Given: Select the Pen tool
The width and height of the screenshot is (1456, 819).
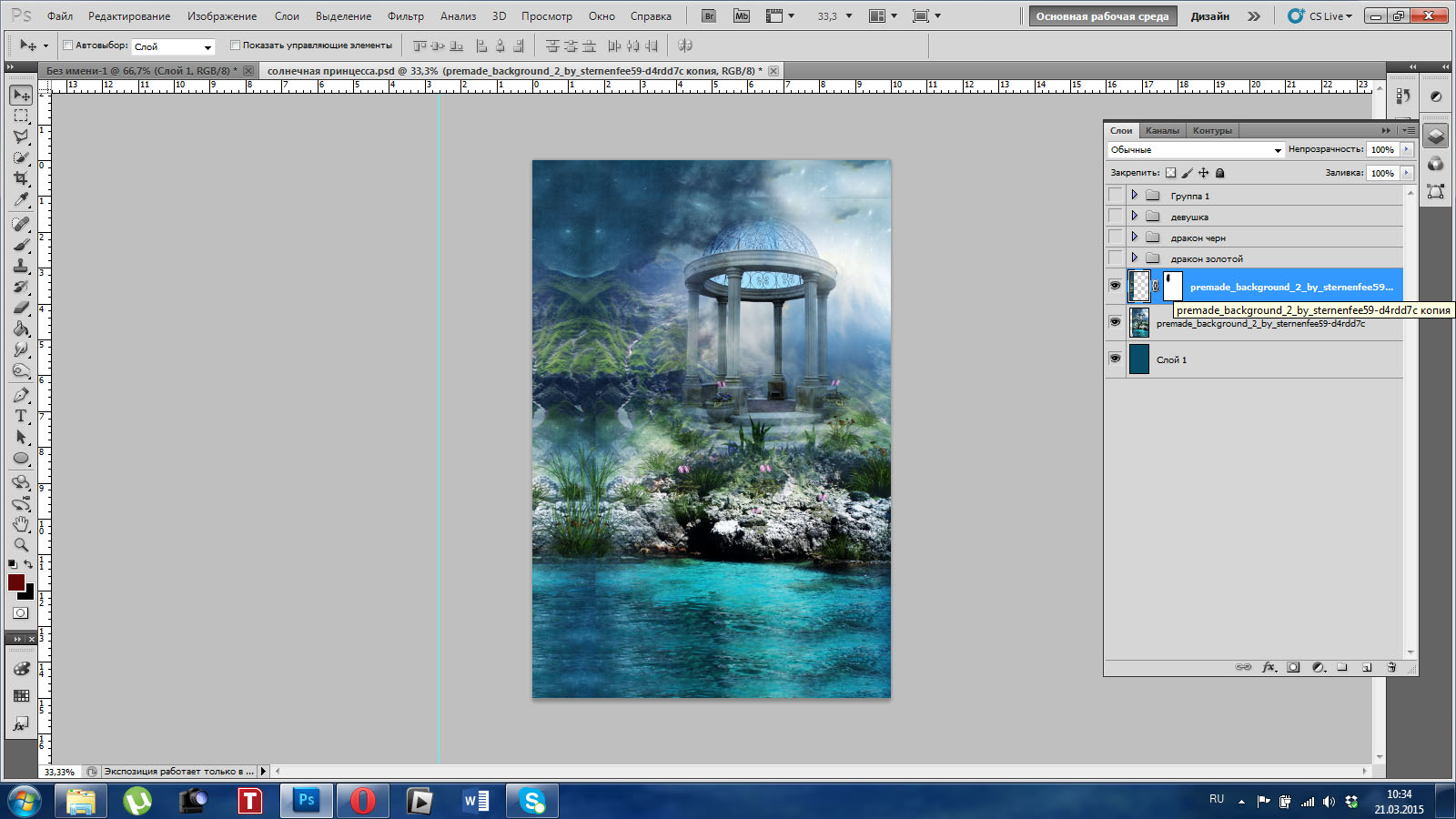Looking at the screenshot, I should pyautogui.click(x=21, y=395).
